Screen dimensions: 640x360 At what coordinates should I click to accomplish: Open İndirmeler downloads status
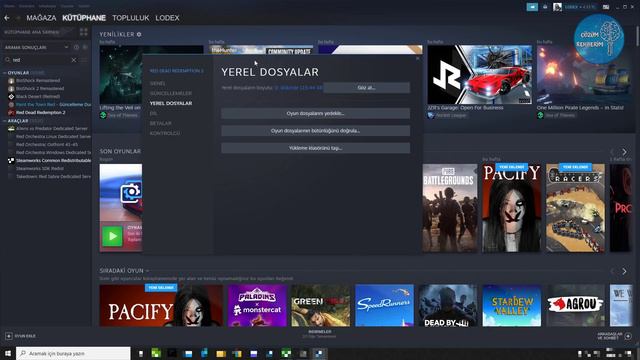(320, 334)
